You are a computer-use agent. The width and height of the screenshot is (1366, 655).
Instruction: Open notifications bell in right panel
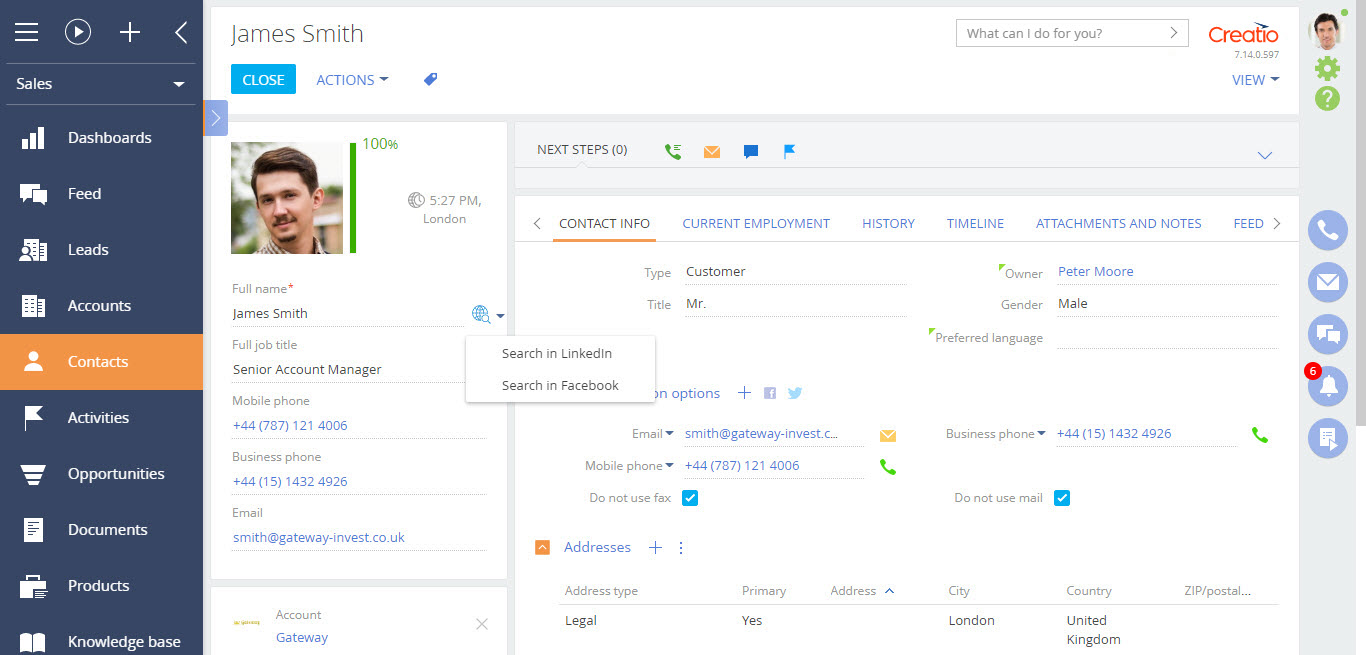[1327, 387]
